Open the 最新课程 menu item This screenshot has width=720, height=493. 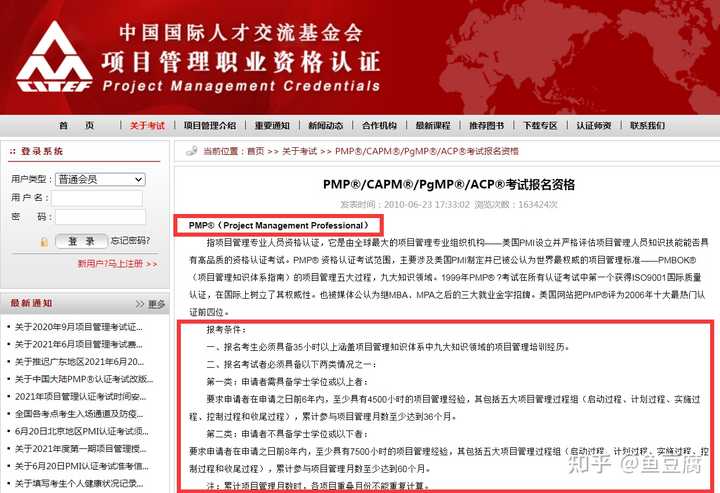pyautogui.click(x=433, y=125)
